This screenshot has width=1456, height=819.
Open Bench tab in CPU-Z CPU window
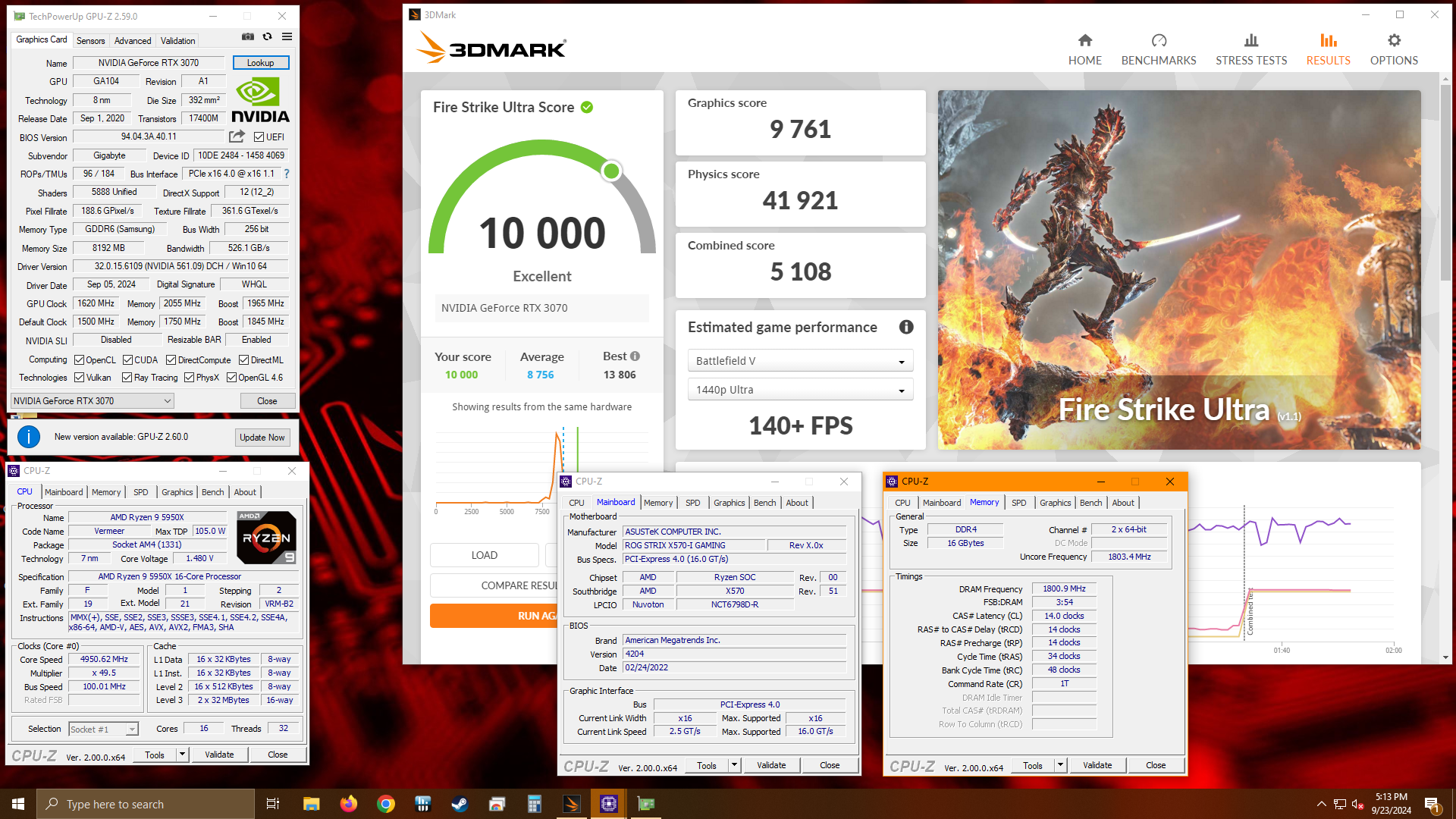[x=212, y=492]
